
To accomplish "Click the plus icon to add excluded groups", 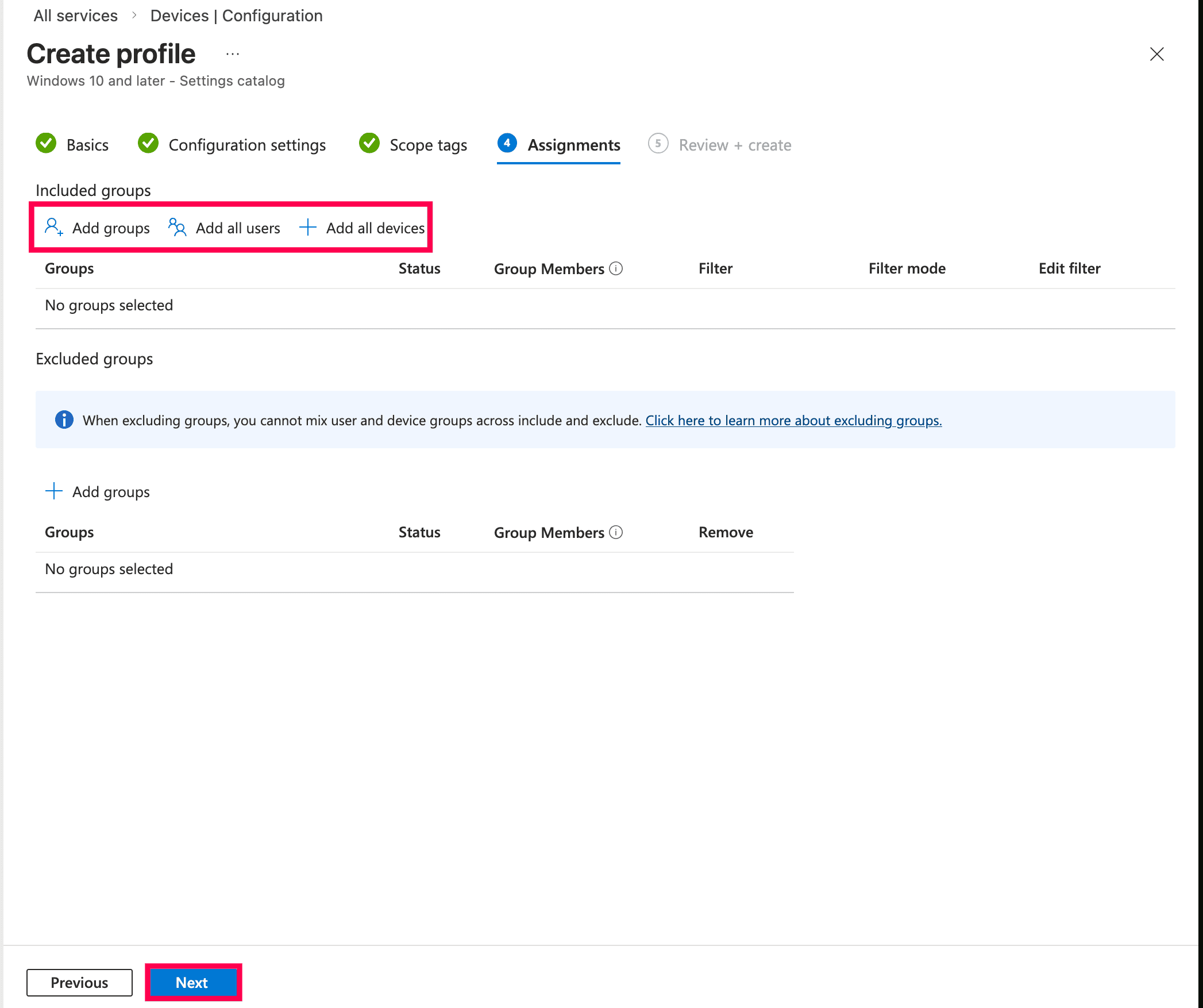I will pos(53,491).
